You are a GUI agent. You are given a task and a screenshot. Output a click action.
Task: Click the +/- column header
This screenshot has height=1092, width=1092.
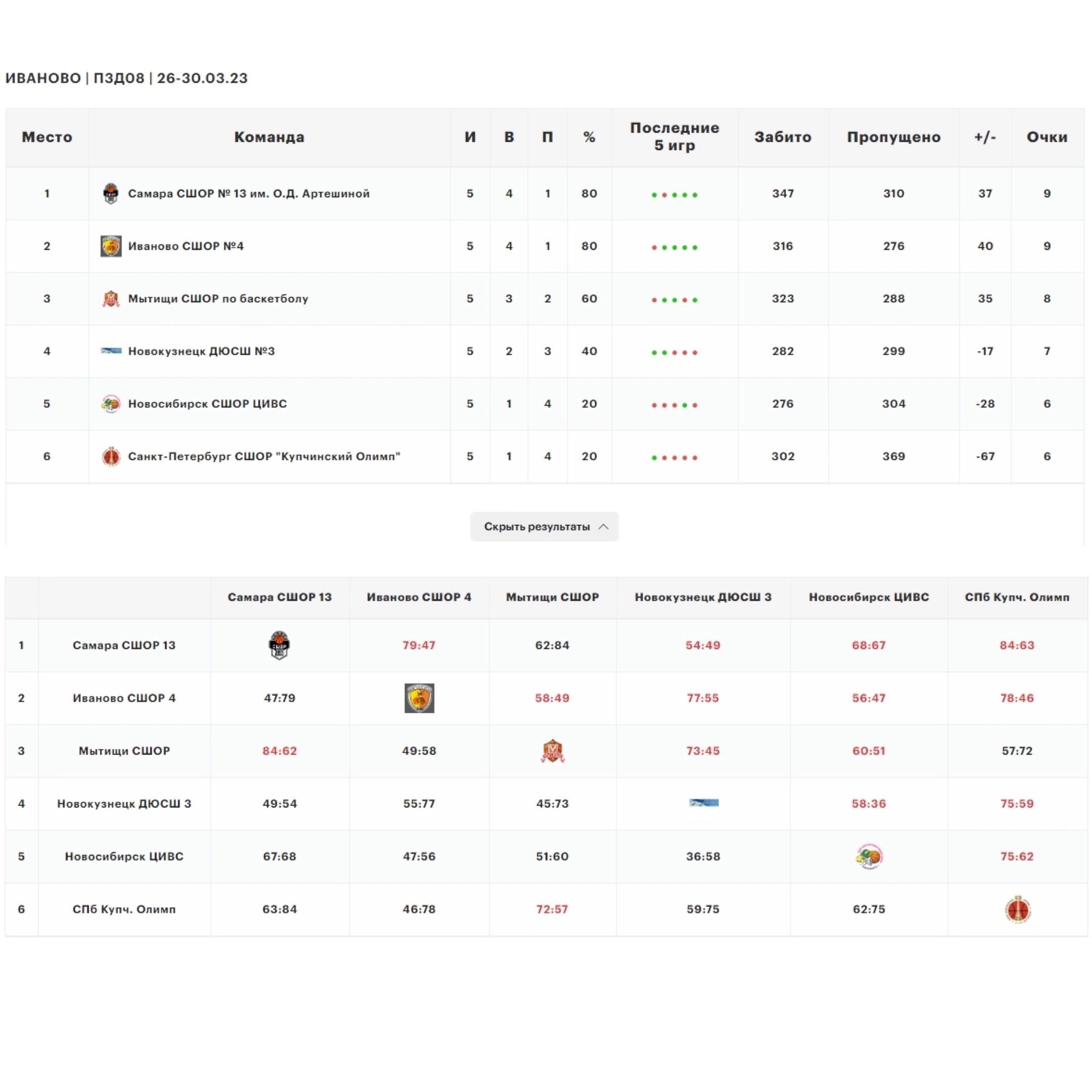[985, 137]
